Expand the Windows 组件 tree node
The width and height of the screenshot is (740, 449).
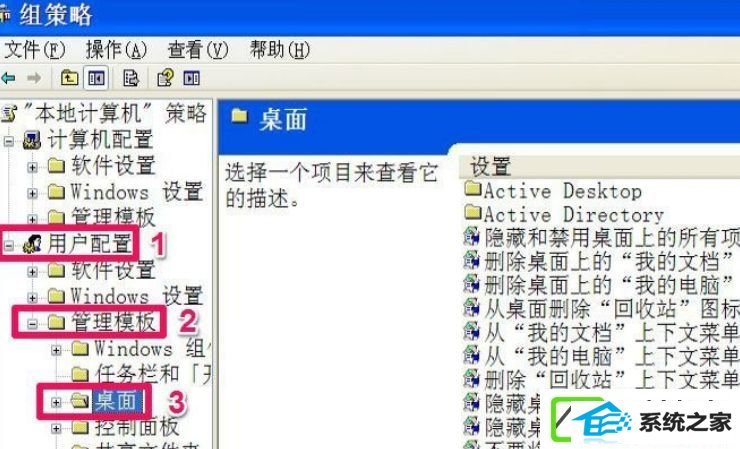pyautogui.click(x=56, y=350)
